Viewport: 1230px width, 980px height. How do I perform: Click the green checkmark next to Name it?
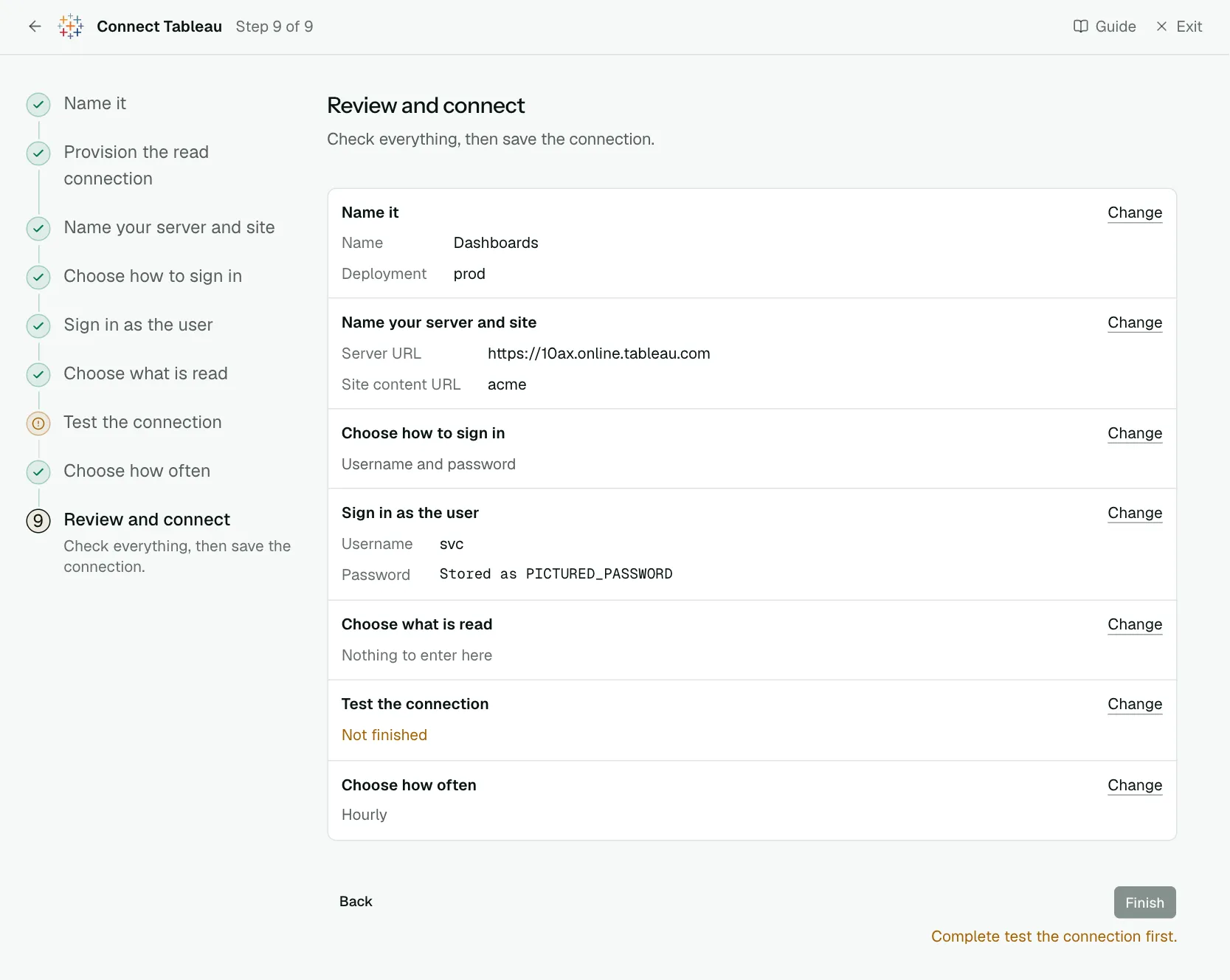(x=38, y=105)
